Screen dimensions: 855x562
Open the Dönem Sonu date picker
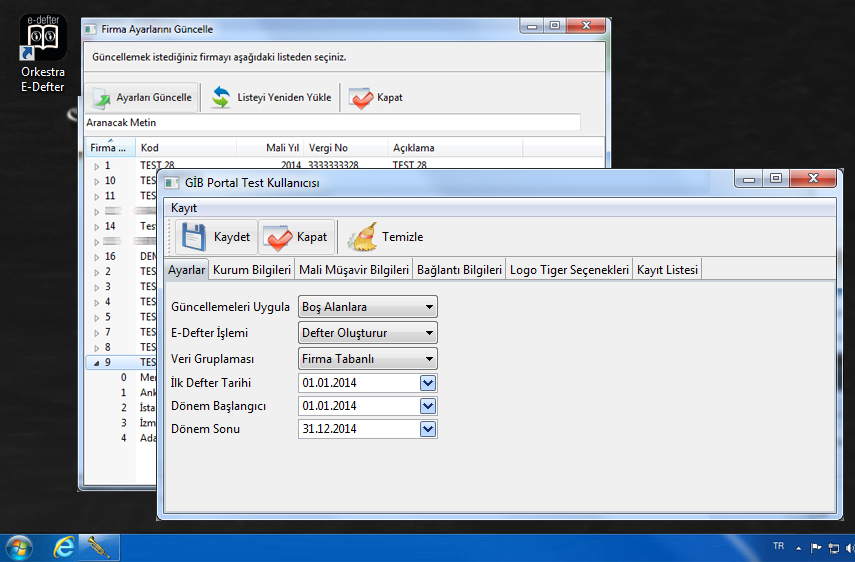click(x=428, y=429)
